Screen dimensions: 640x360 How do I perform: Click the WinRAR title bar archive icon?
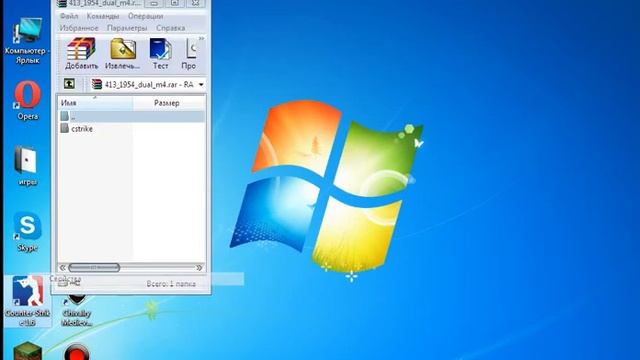click(x=62, y=3)
